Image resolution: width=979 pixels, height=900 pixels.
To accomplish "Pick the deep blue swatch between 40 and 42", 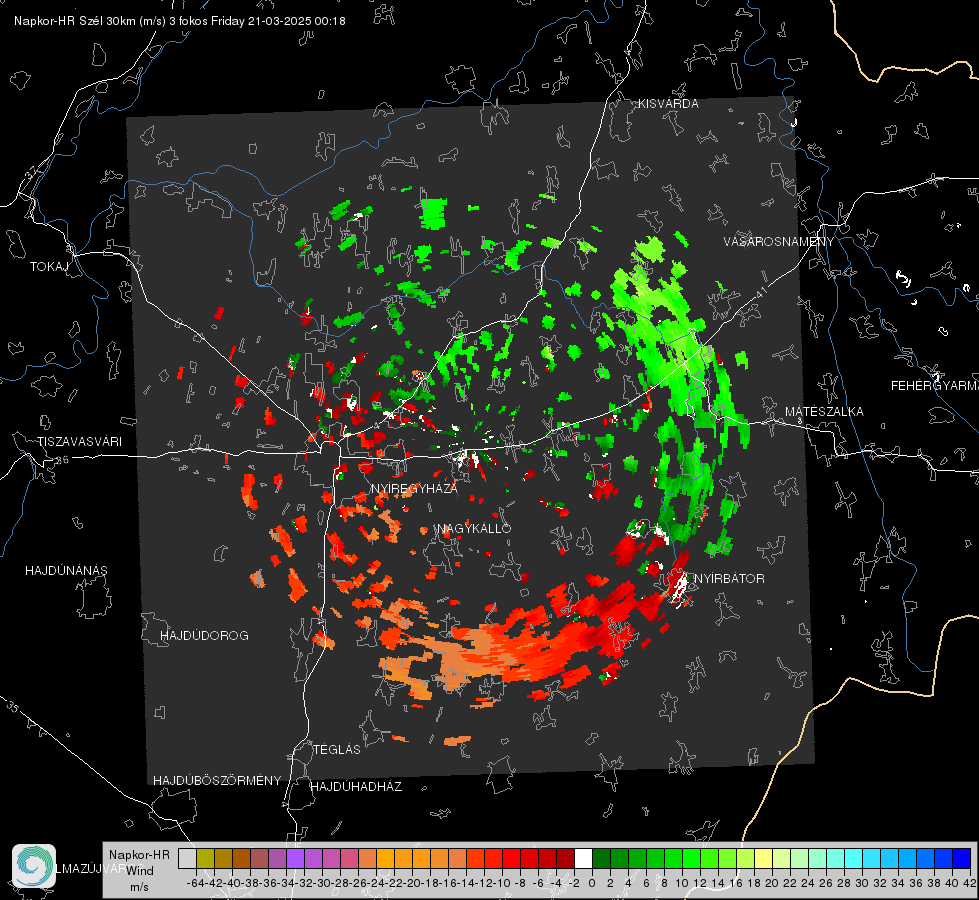I will [x=962, y=858].
